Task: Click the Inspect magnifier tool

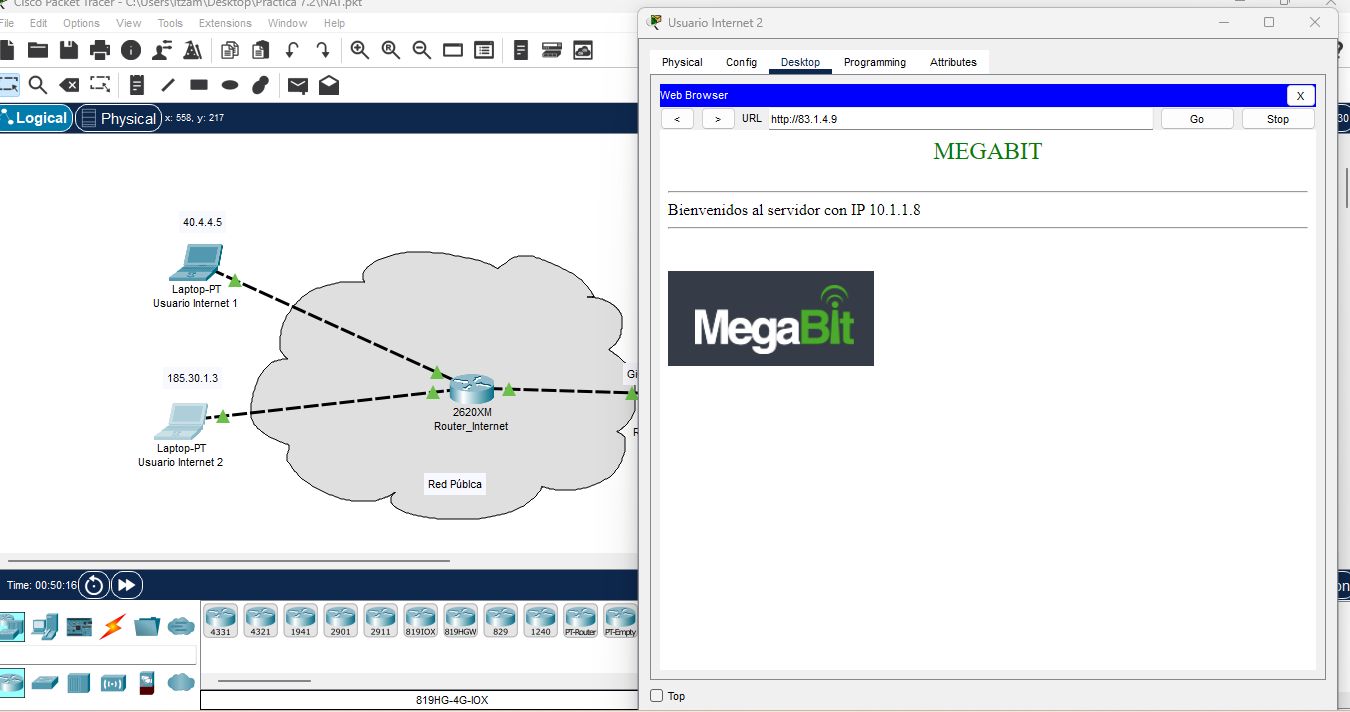Action: (x=38, y=85)
